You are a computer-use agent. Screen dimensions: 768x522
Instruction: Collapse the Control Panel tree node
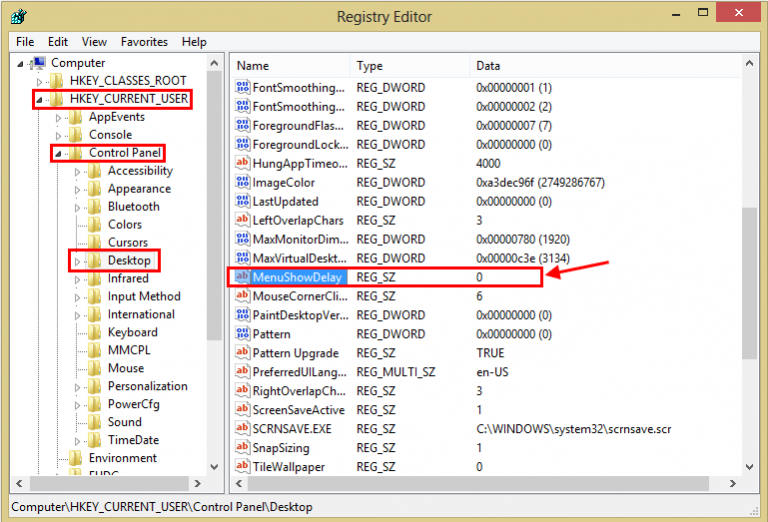pos(58,153)
